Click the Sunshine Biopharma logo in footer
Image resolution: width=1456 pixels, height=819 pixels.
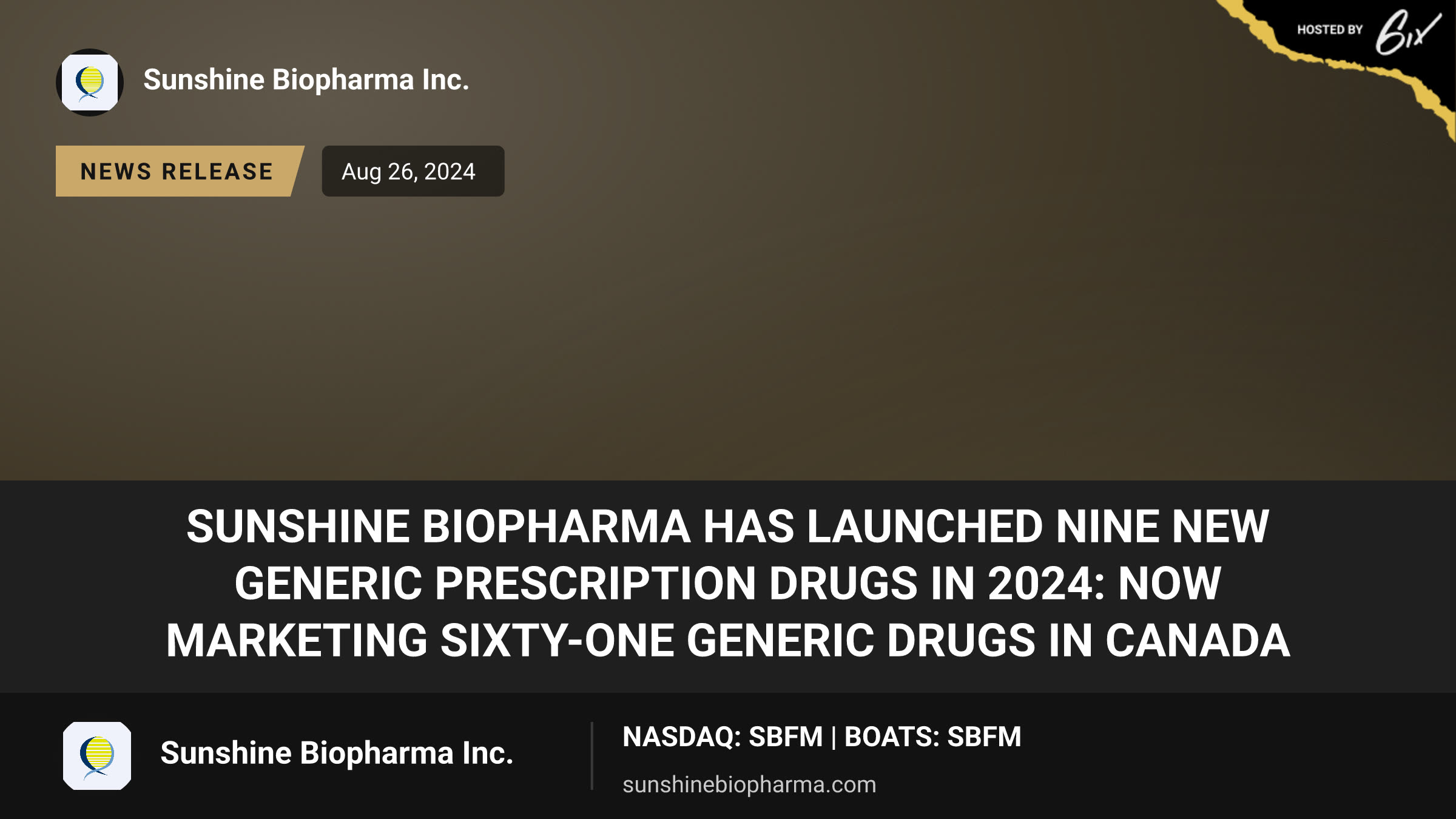coord(97,755)
